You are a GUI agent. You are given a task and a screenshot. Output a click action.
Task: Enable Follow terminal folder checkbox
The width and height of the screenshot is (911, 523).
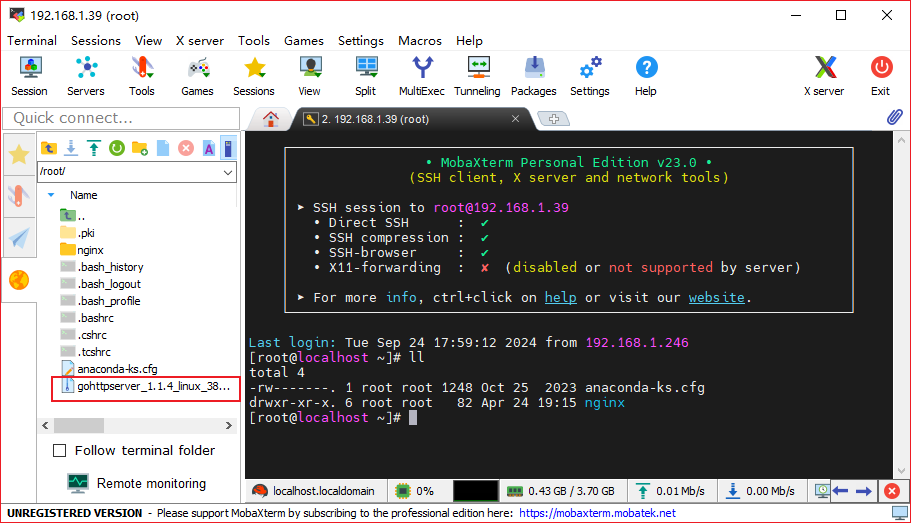[59, 450]
